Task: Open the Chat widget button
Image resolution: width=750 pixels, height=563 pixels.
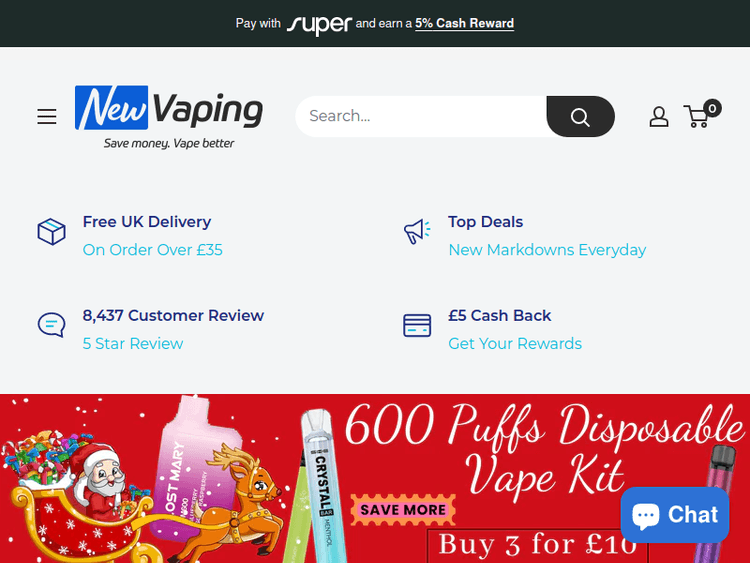Action: click(x=674, y=515)
